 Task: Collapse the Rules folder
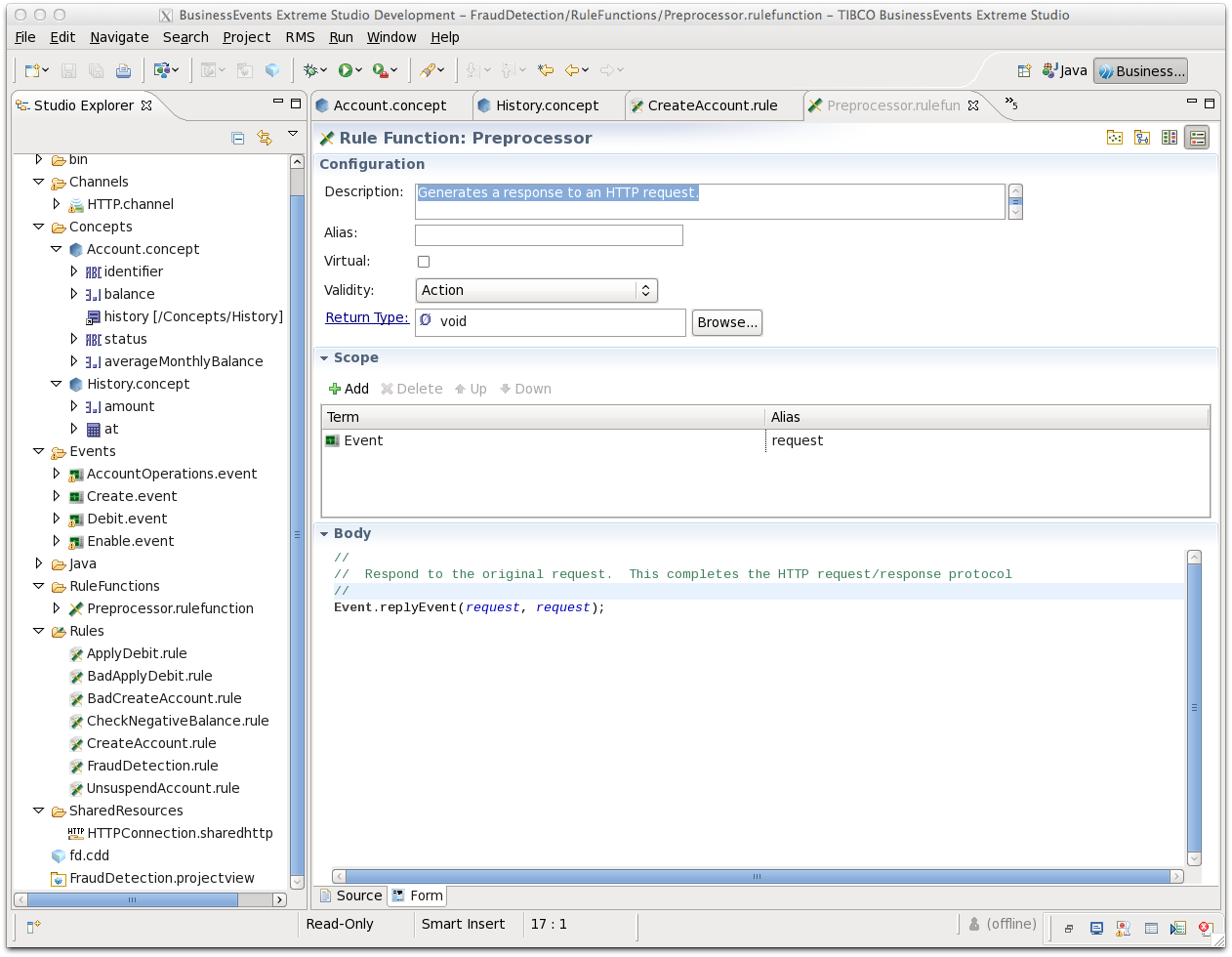(39, 631)
